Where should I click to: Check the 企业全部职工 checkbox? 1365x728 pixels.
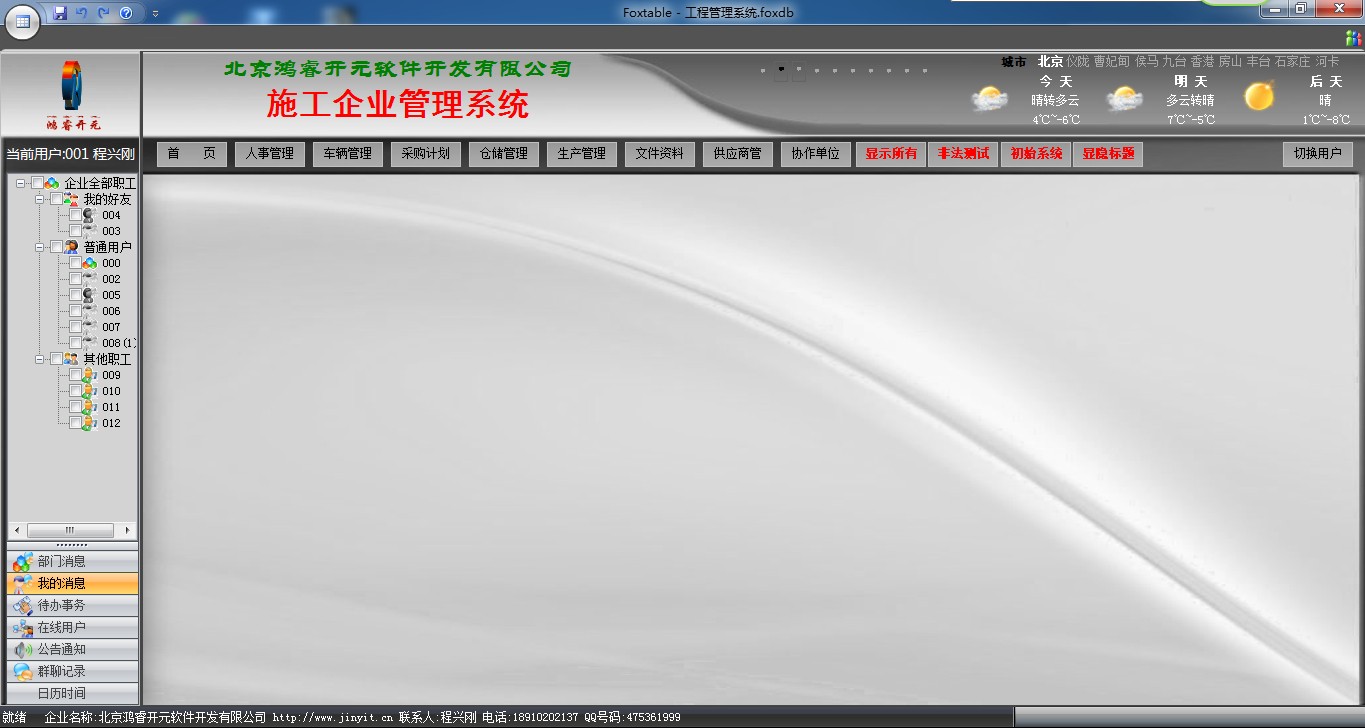click(x=38, y=183)
